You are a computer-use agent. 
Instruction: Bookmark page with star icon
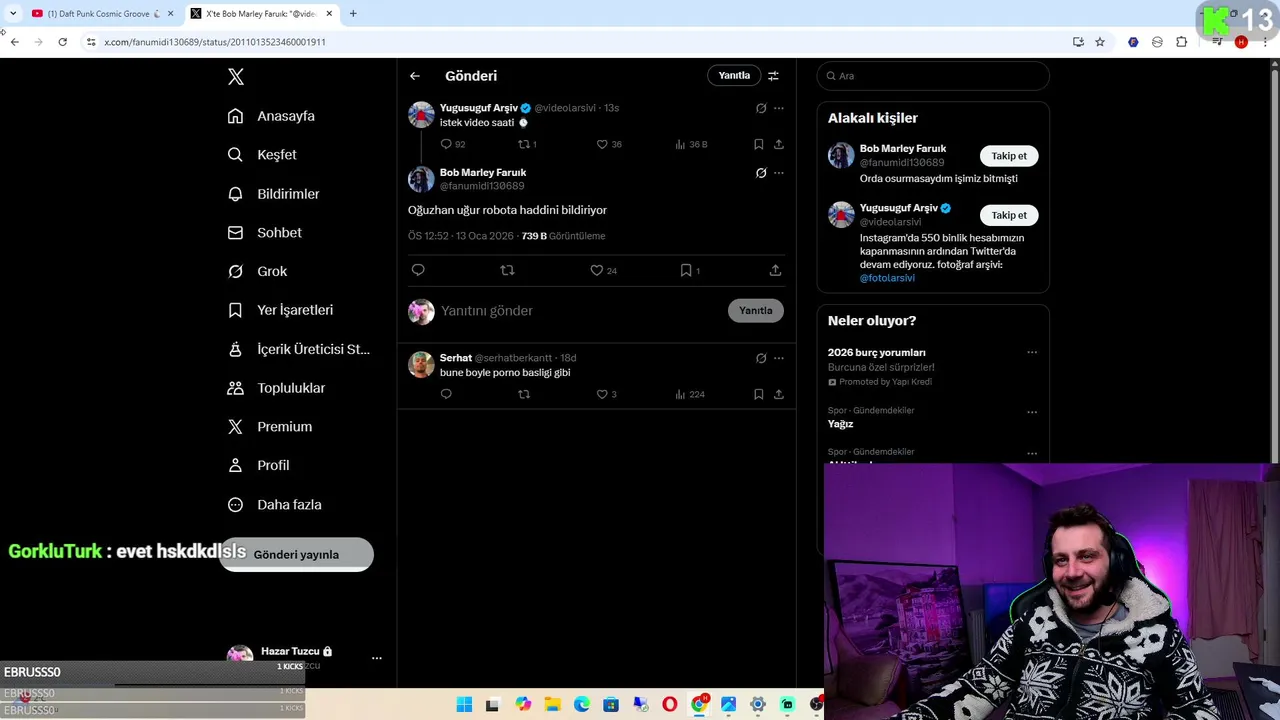point(1100,42)
